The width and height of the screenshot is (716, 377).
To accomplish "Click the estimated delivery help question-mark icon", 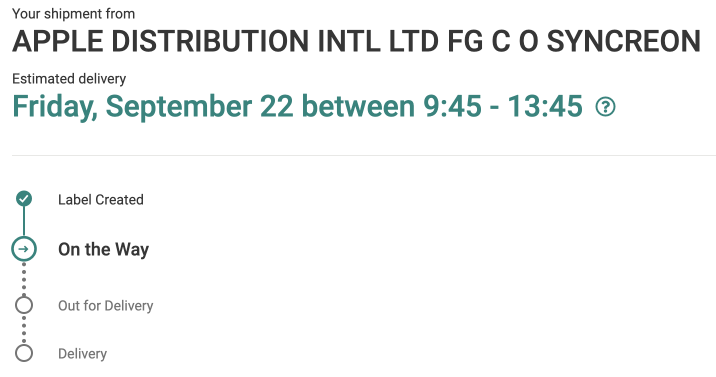I will tap(605, 107).
